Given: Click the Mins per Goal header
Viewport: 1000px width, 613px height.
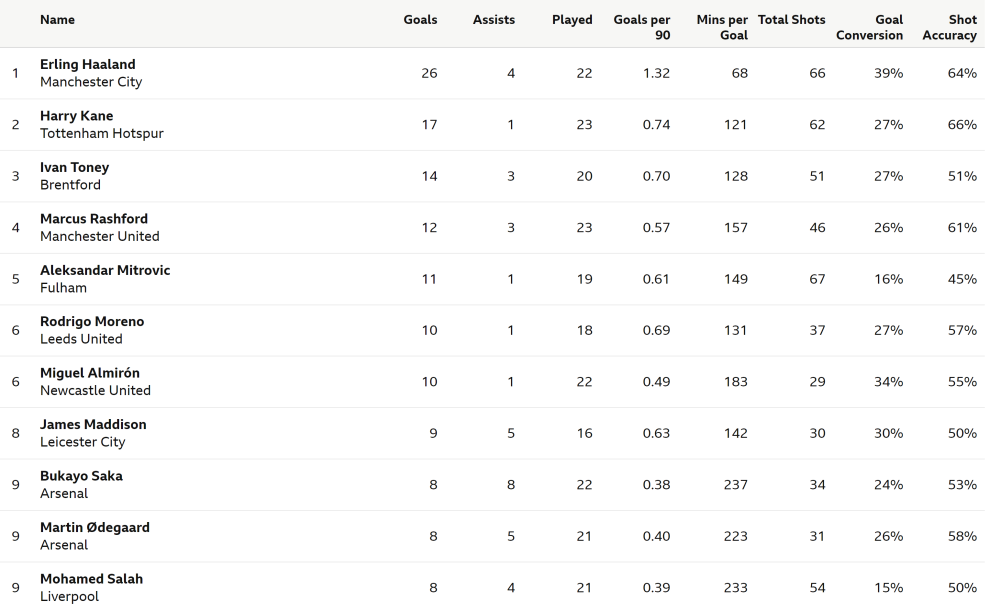Looking at the screenshot, I should click(x=722, y=27).
